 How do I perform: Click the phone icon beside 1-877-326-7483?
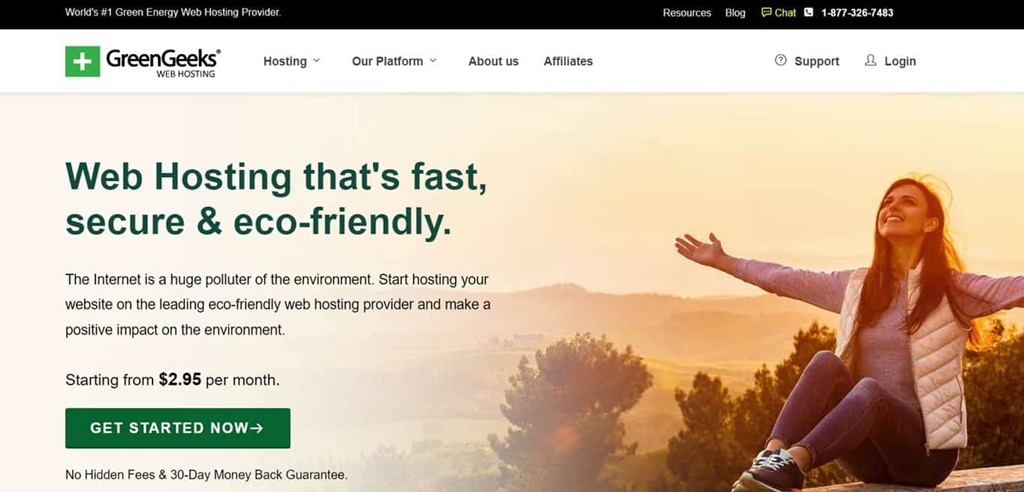(808, 12)
